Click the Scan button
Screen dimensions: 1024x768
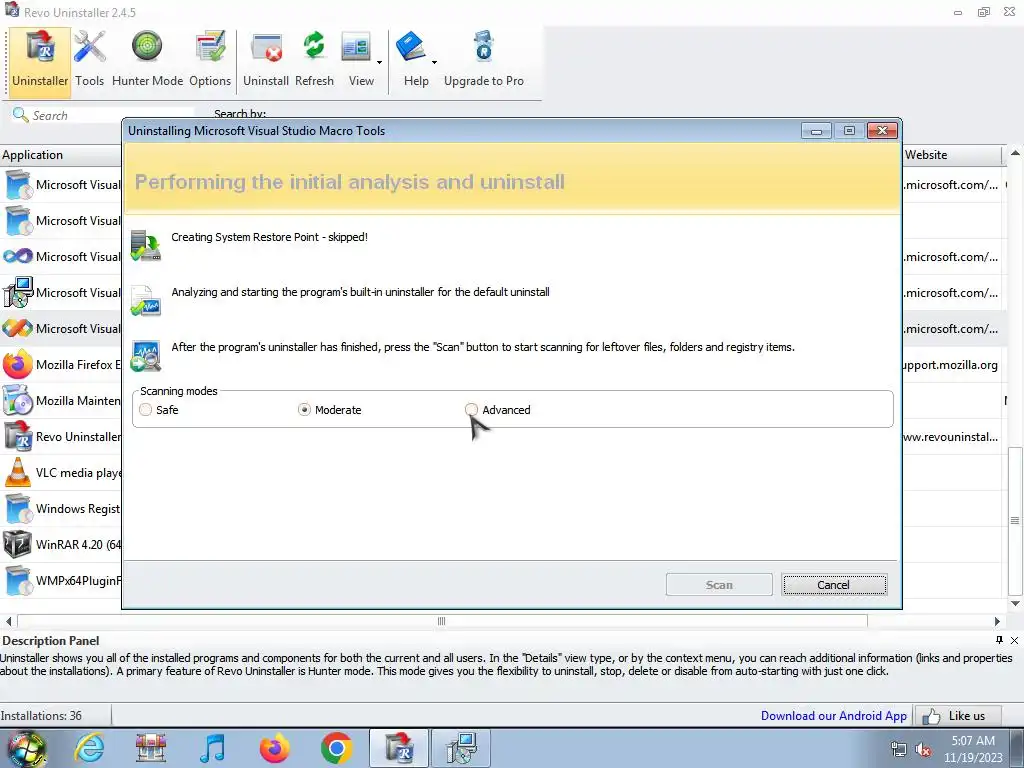719,584
